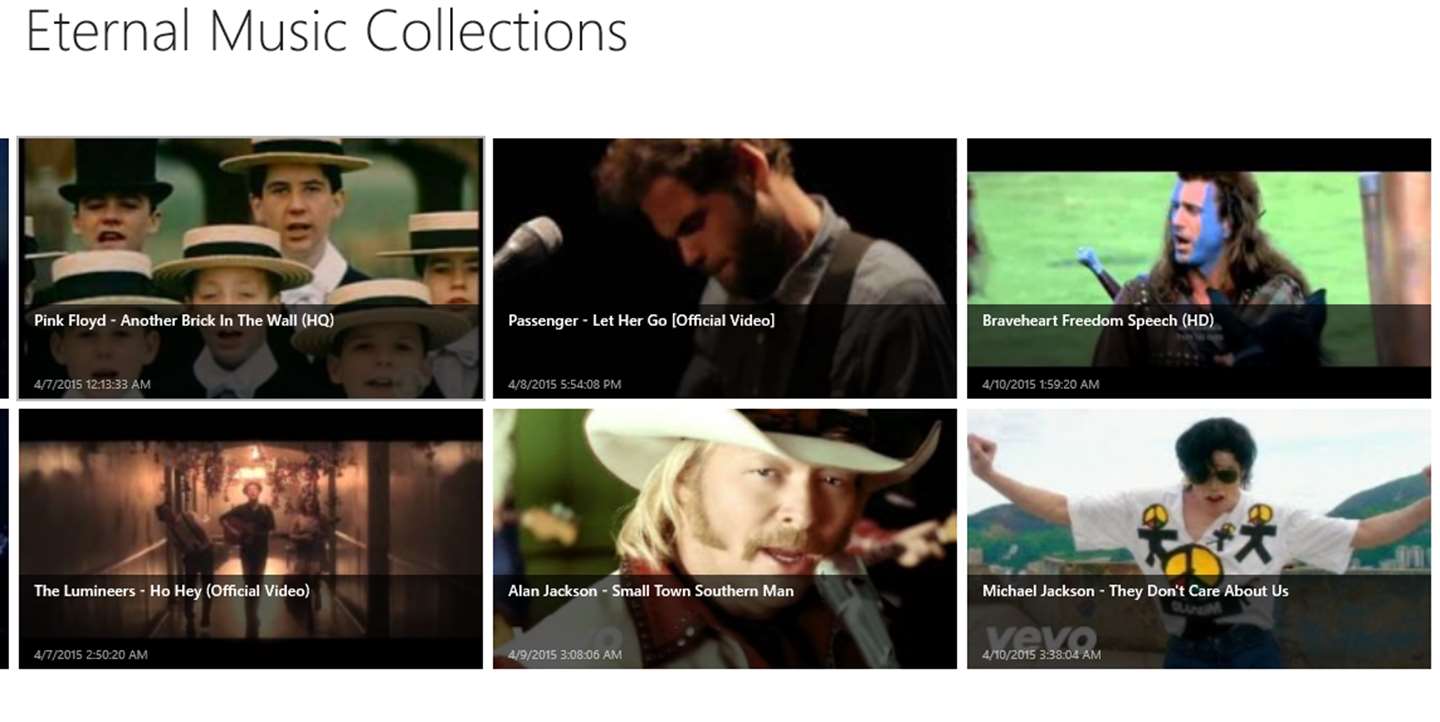The image size is (1440, 722).
Task: Open The Lumineers Ho Hey video tile
Action: point(251,539)
